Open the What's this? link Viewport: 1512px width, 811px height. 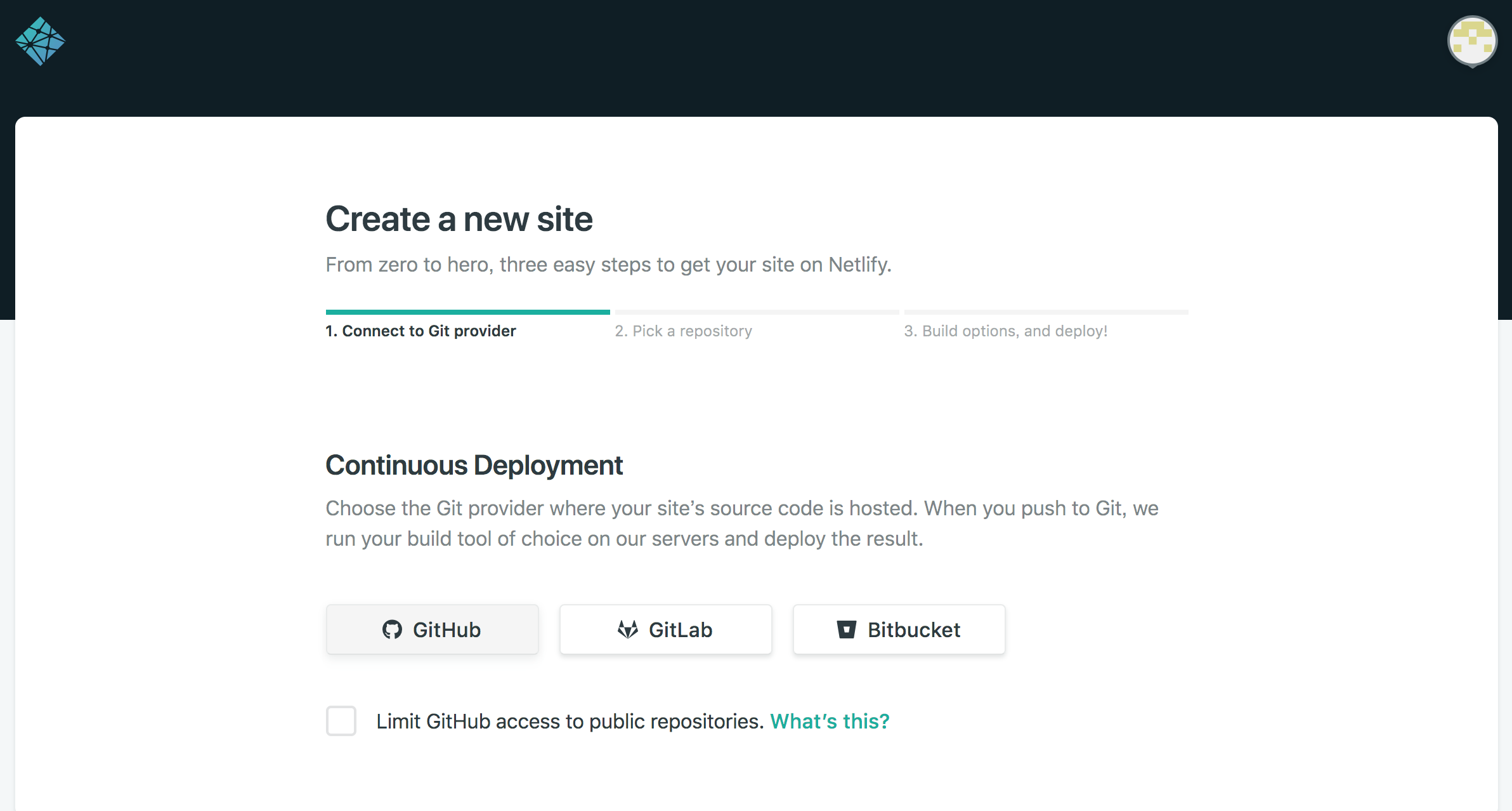click(830, 722)
